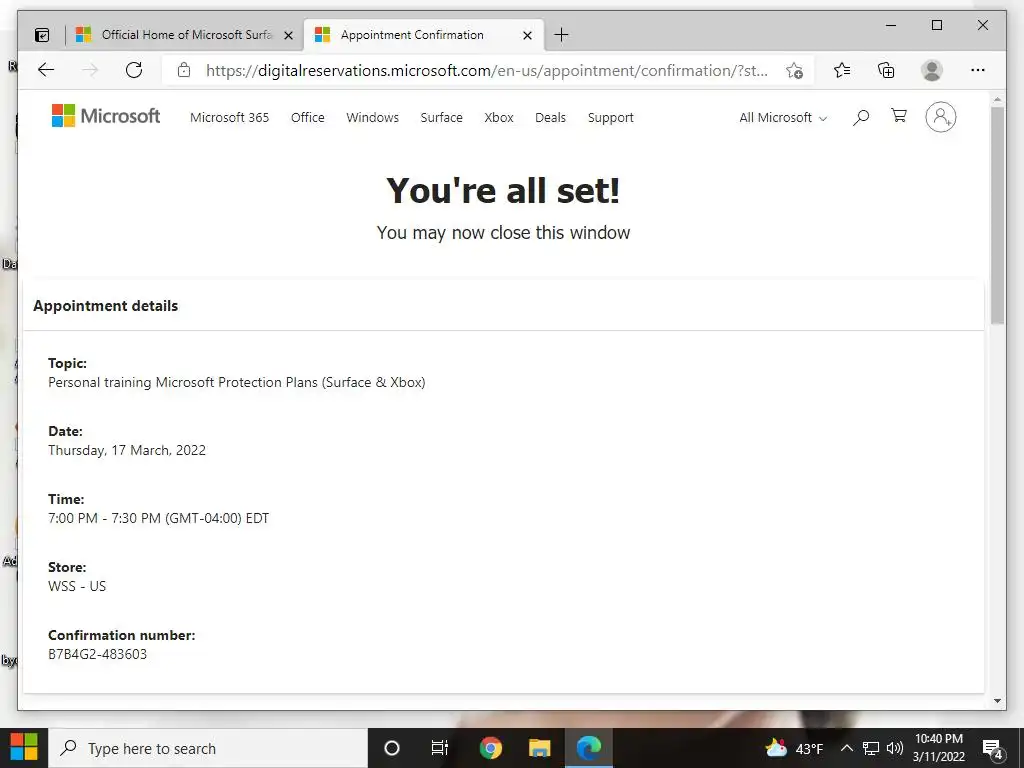This screenshot has height=768, width=1024.
Task: Open the notification center icon
Action: pyautogui.click(x=993, y=749)
